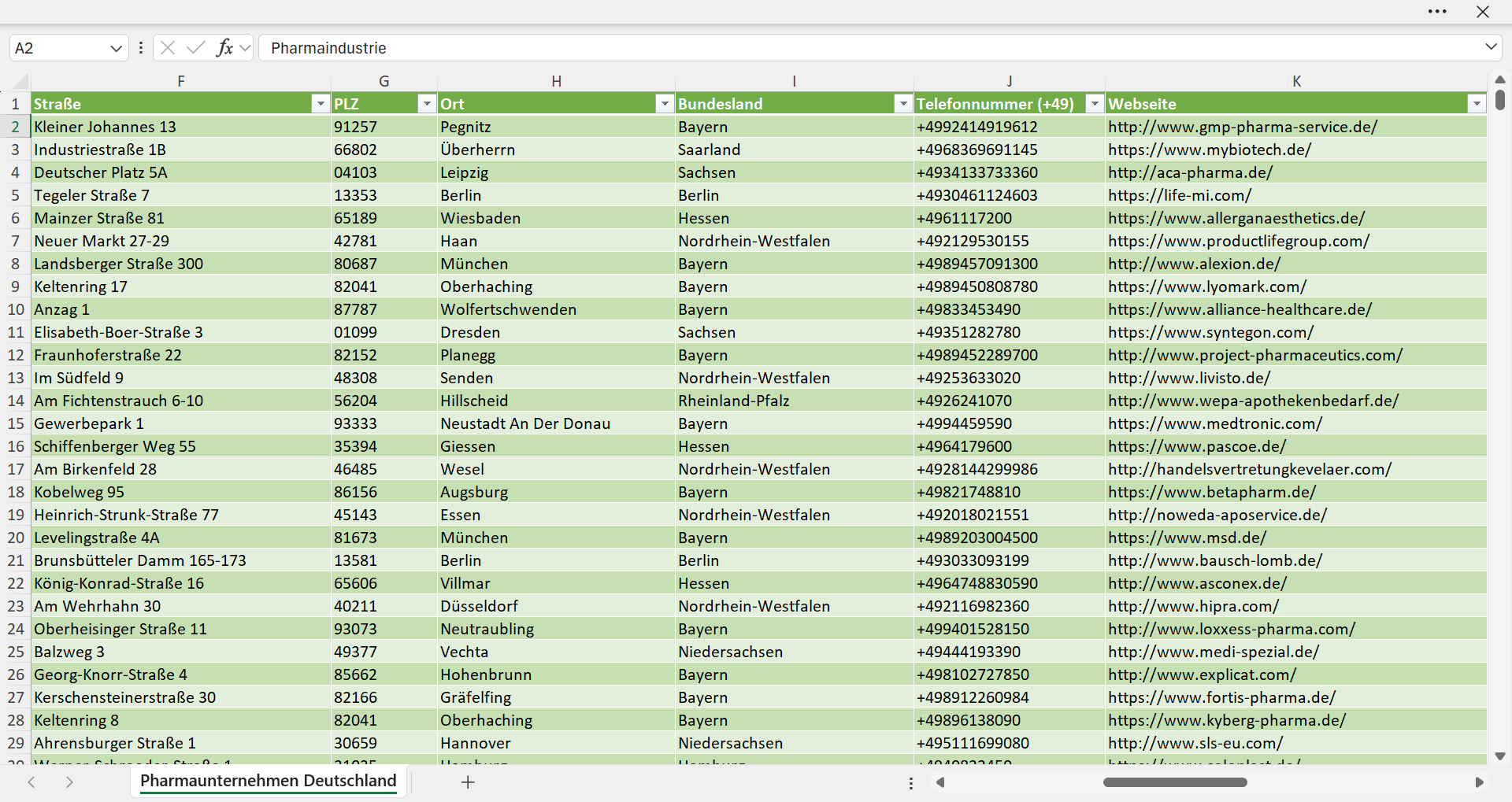Click the select-all corner triangle
This screenshot has height=802, width=1512.
20,81
